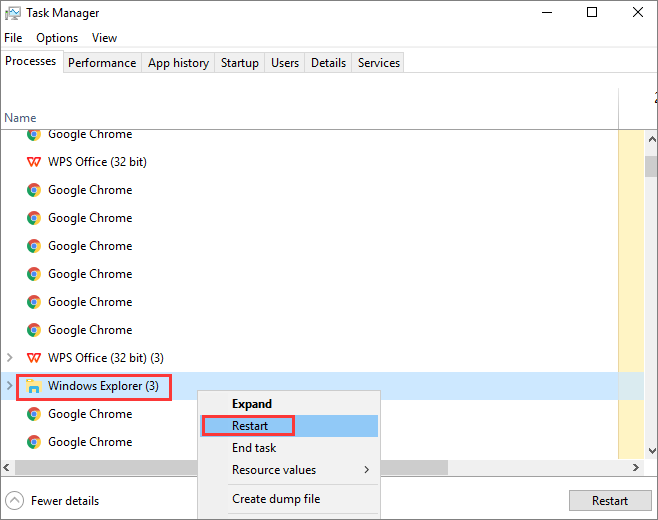
Task: Click the Task Manager title bar icon
Action: (13, 13)
